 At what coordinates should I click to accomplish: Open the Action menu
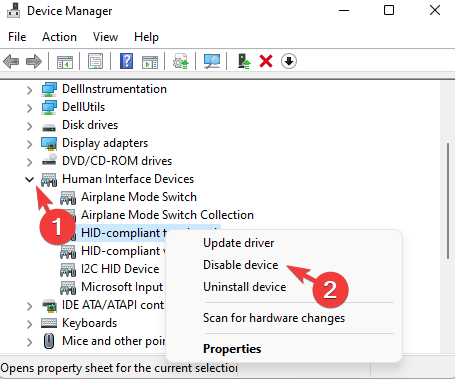59,37
